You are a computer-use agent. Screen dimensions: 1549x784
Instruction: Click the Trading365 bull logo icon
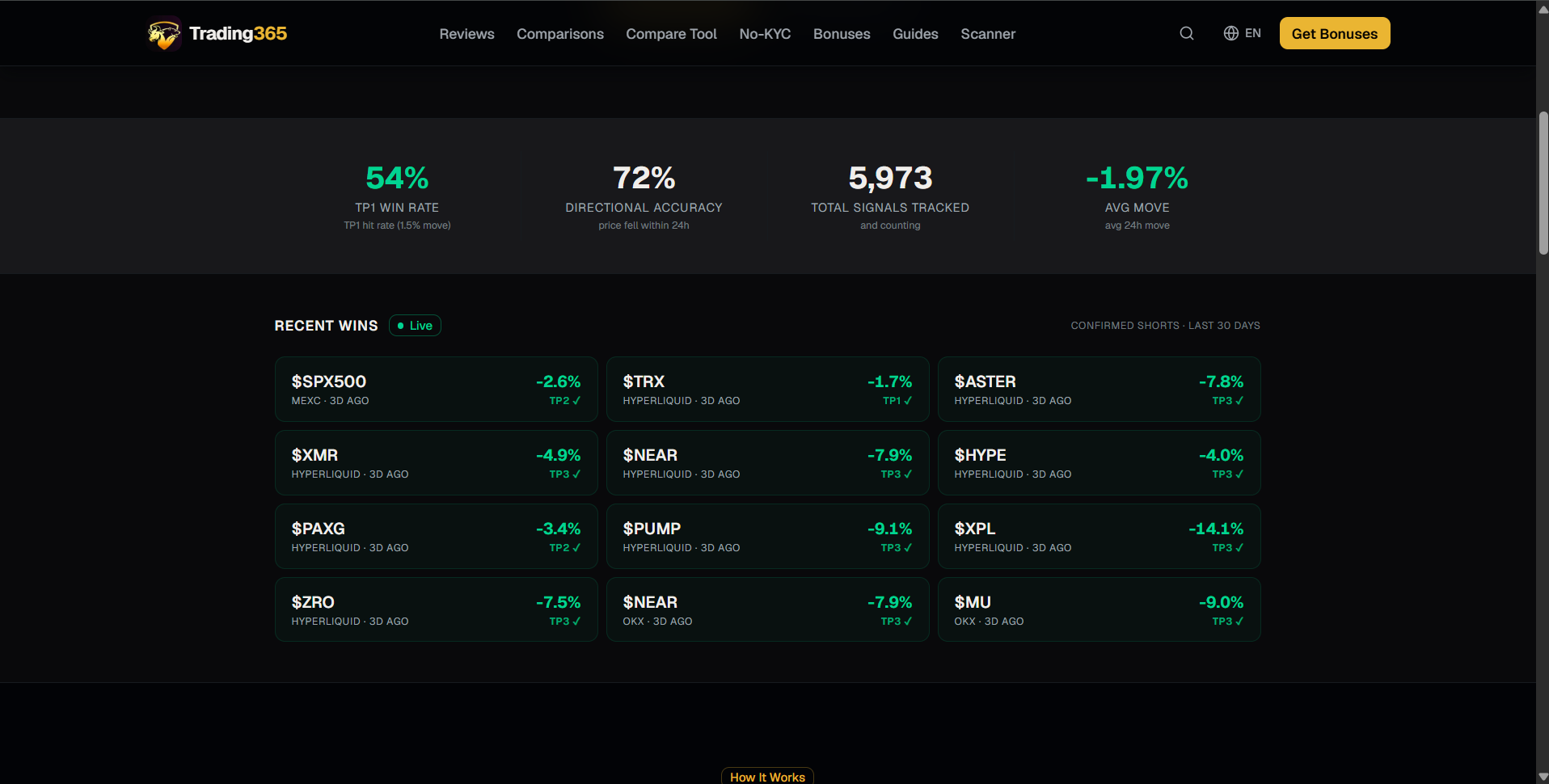[164, 34]
